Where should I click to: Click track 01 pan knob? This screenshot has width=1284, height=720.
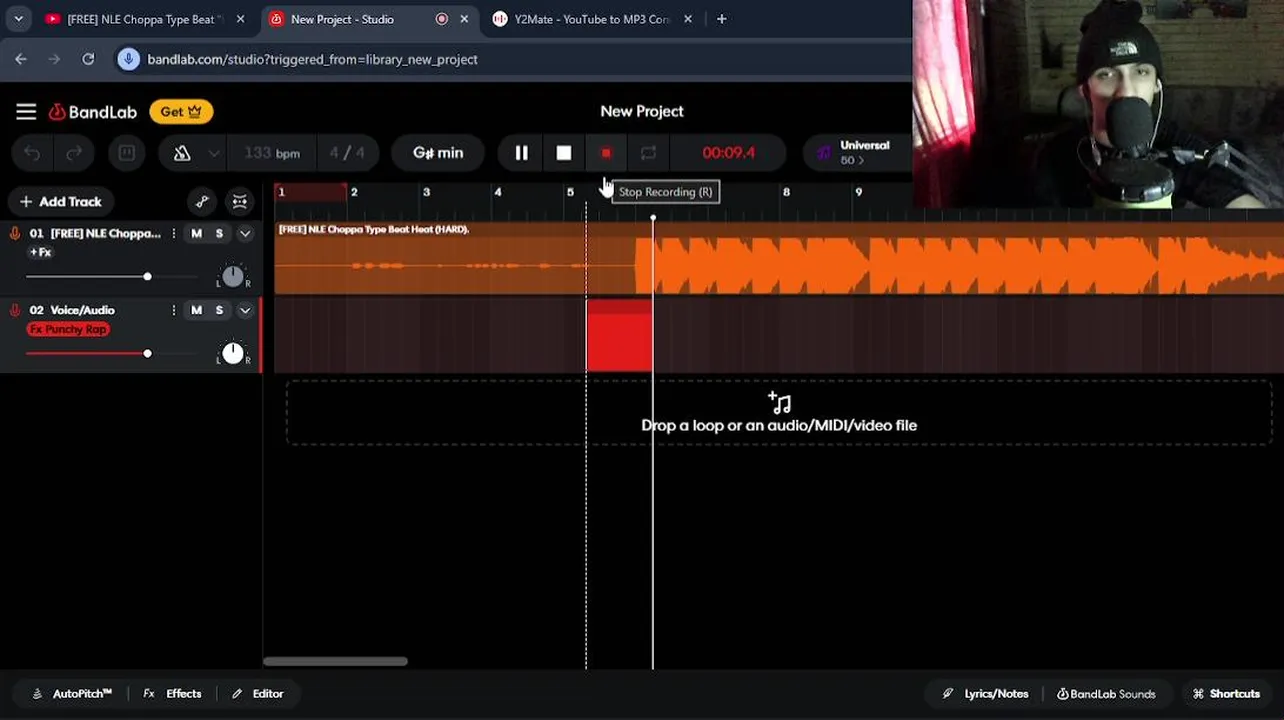233,276
